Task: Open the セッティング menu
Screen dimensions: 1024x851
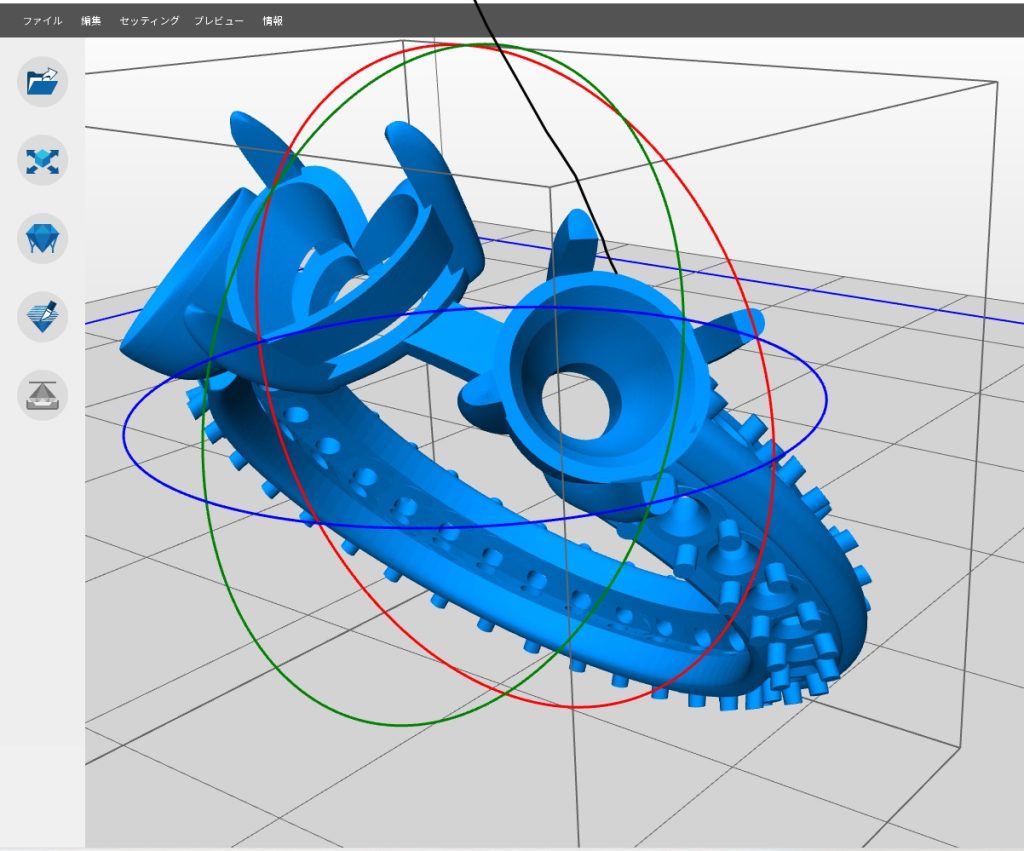Action: [149, 20]
